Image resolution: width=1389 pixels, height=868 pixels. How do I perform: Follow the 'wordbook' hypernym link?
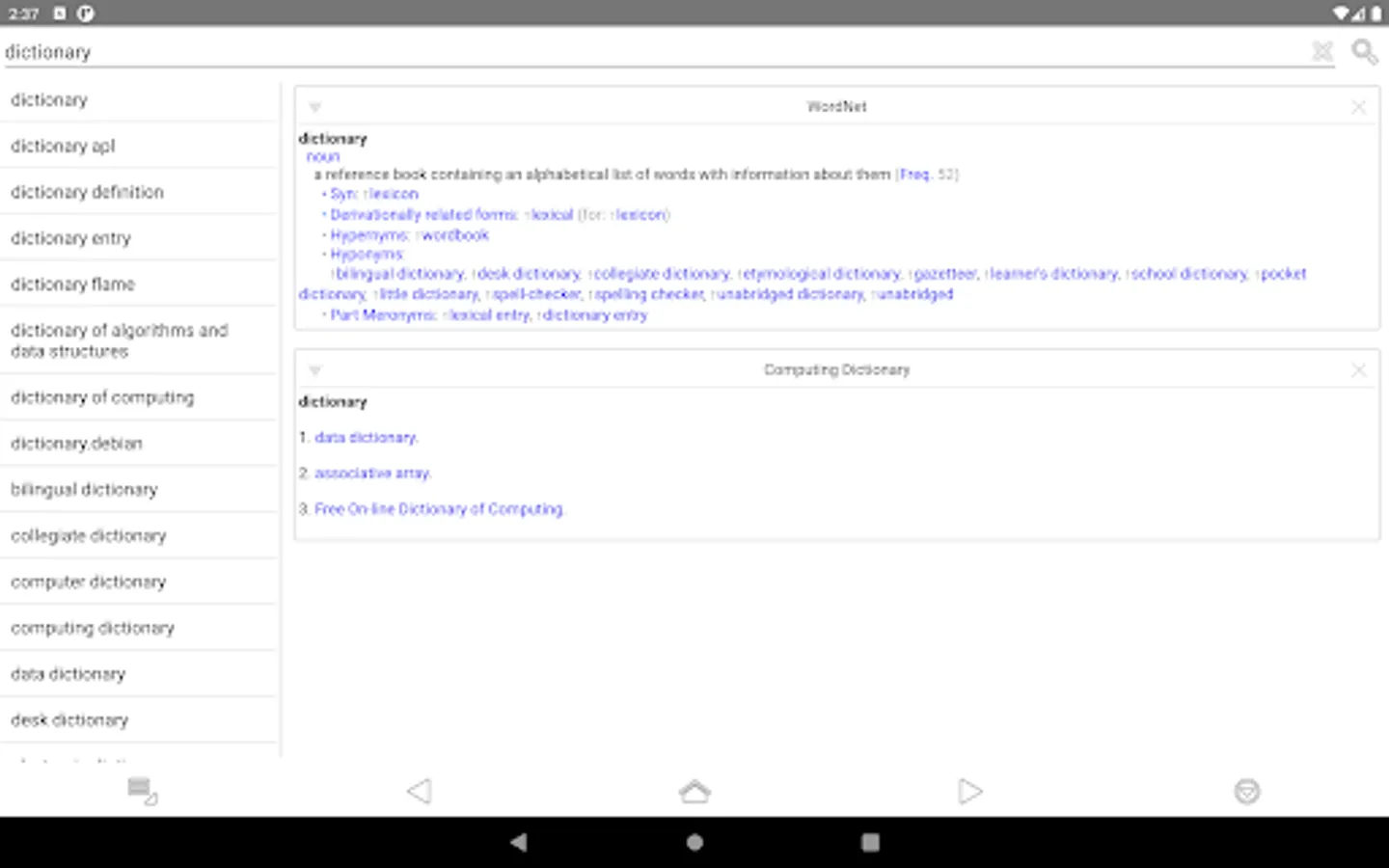[455, 234]
